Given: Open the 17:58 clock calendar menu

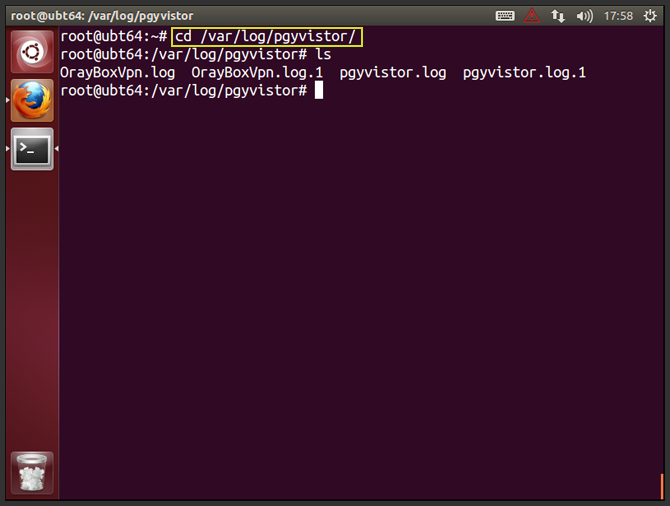Looking at the screenshot, I should (x=618, y=16).
